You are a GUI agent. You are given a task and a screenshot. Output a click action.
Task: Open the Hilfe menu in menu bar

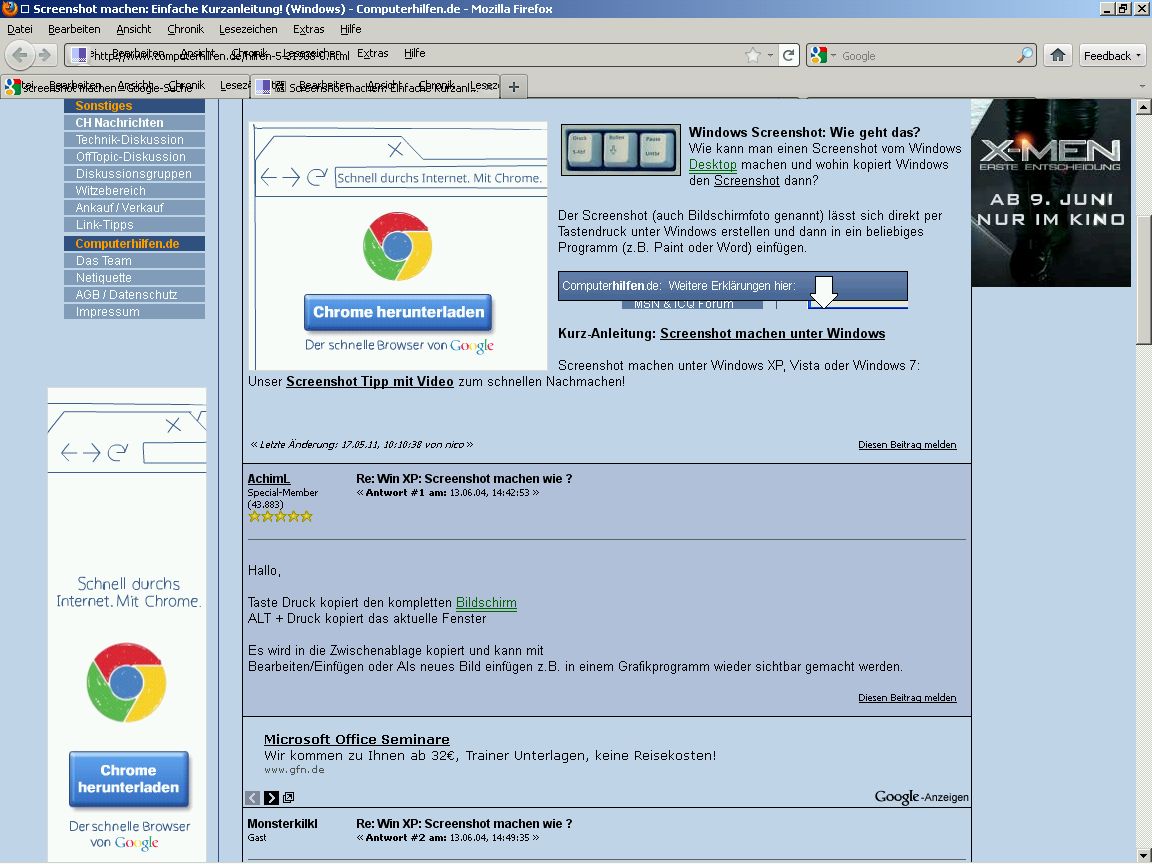pyautogui.click(x=350, y=29)
